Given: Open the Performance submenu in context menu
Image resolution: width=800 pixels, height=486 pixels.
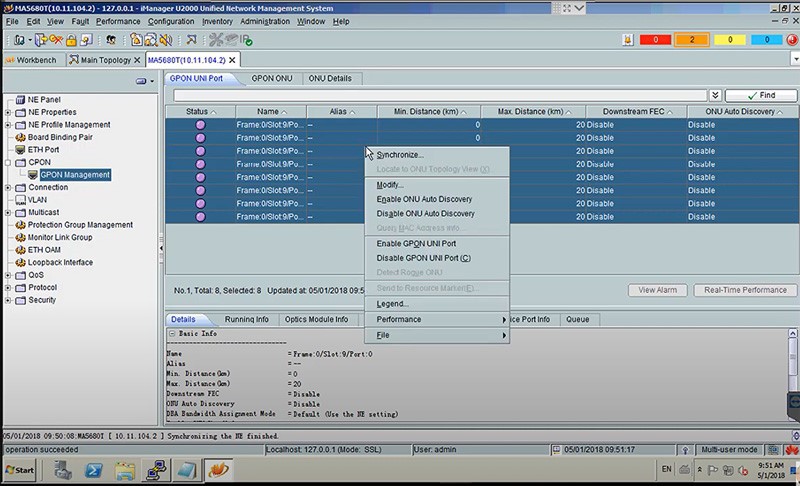Looking at the screenshot, I should point(437,319).
